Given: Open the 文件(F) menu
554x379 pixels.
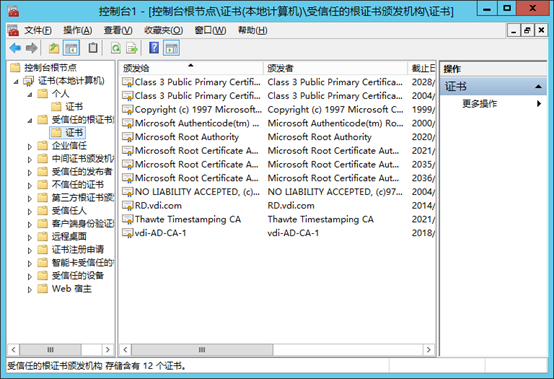Looking at the screenshot, I should pos(38,31).
